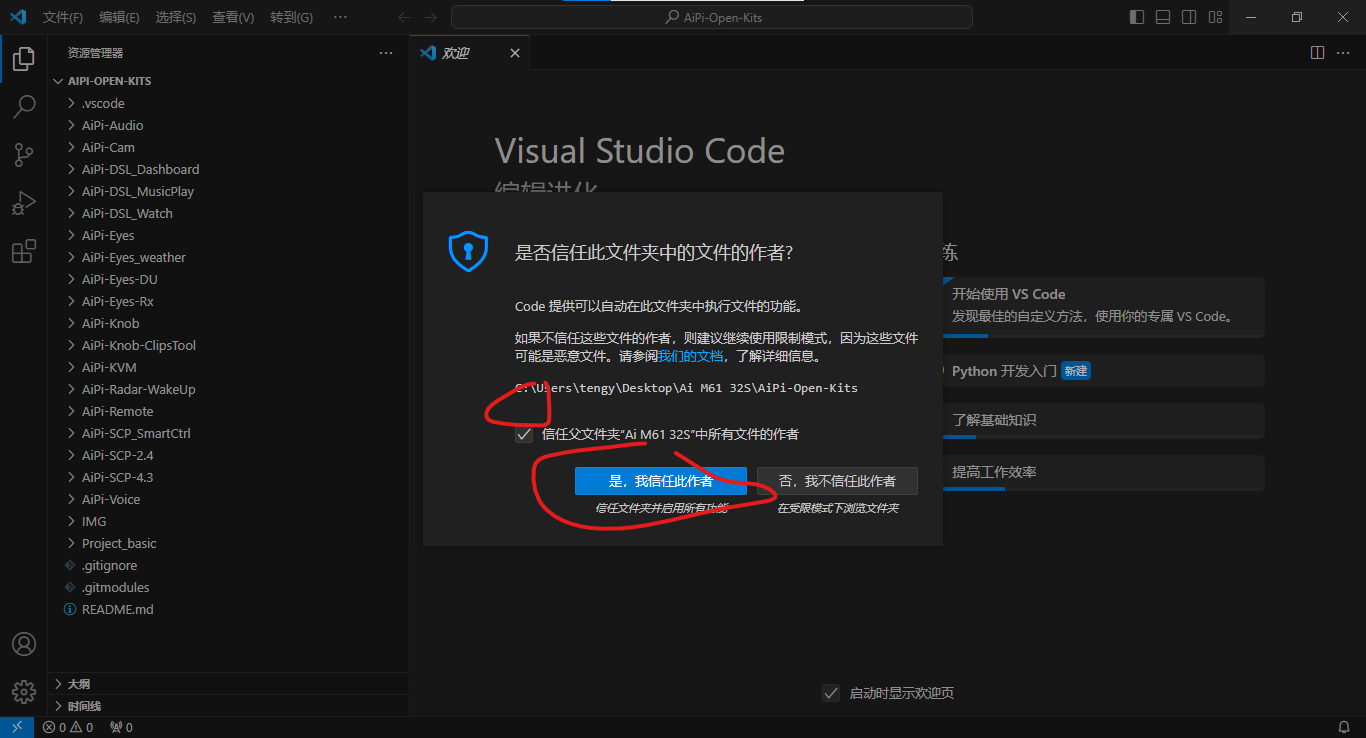
Task: Open the 编辑(E) menu
Action: pos(120,17)
